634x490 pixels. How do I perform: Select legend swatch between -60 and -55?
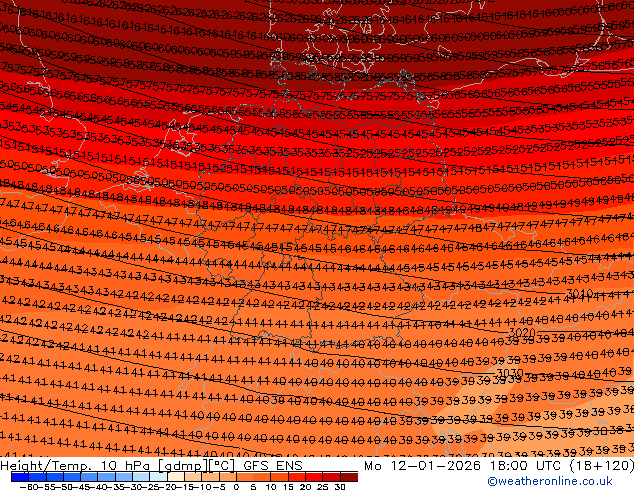tap(37, 477)
